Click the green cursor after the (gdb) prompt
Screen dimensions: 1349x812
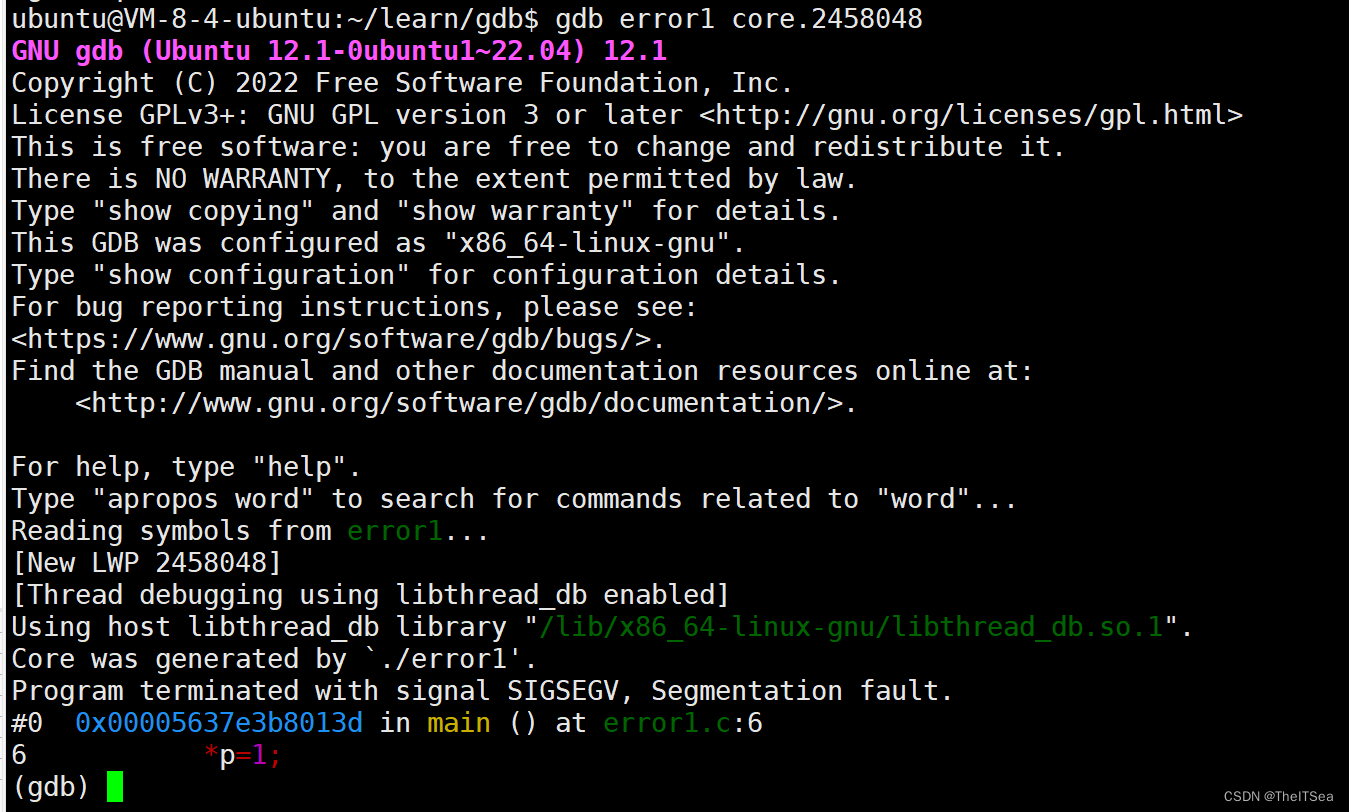115,786
